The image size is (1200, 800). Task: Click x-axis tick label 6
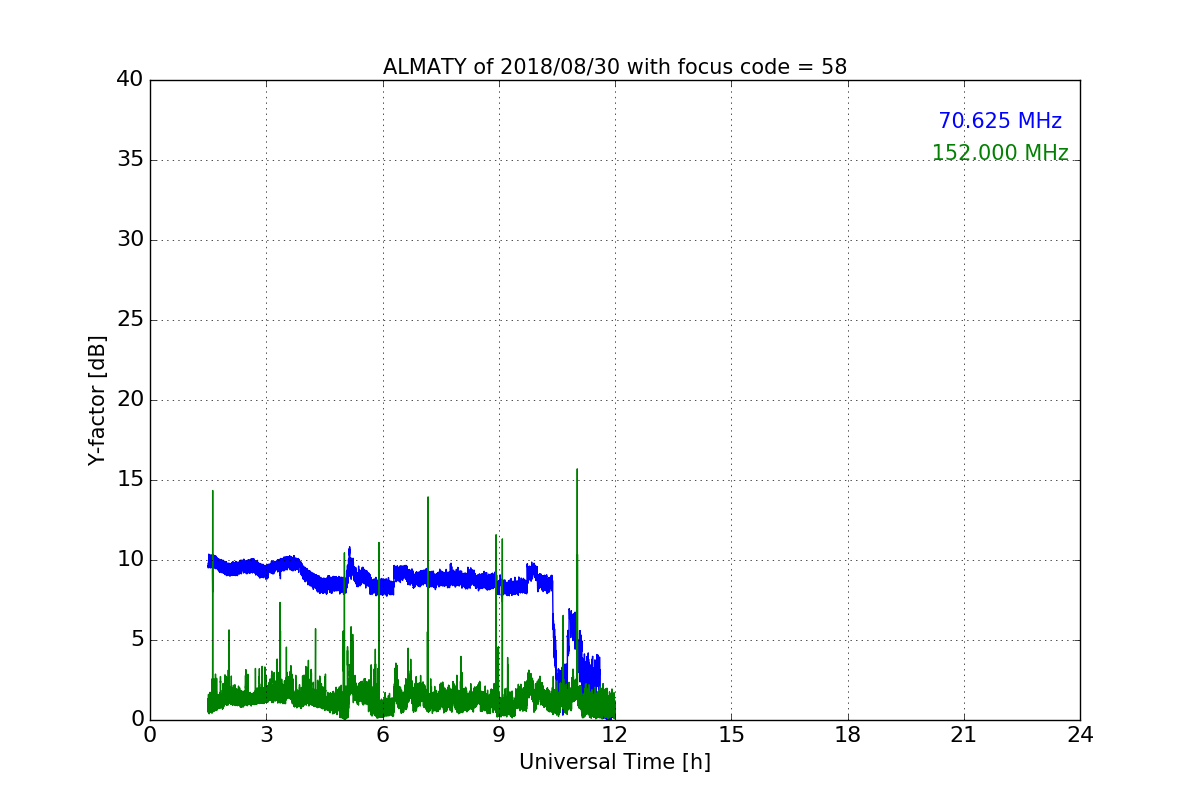382,735
